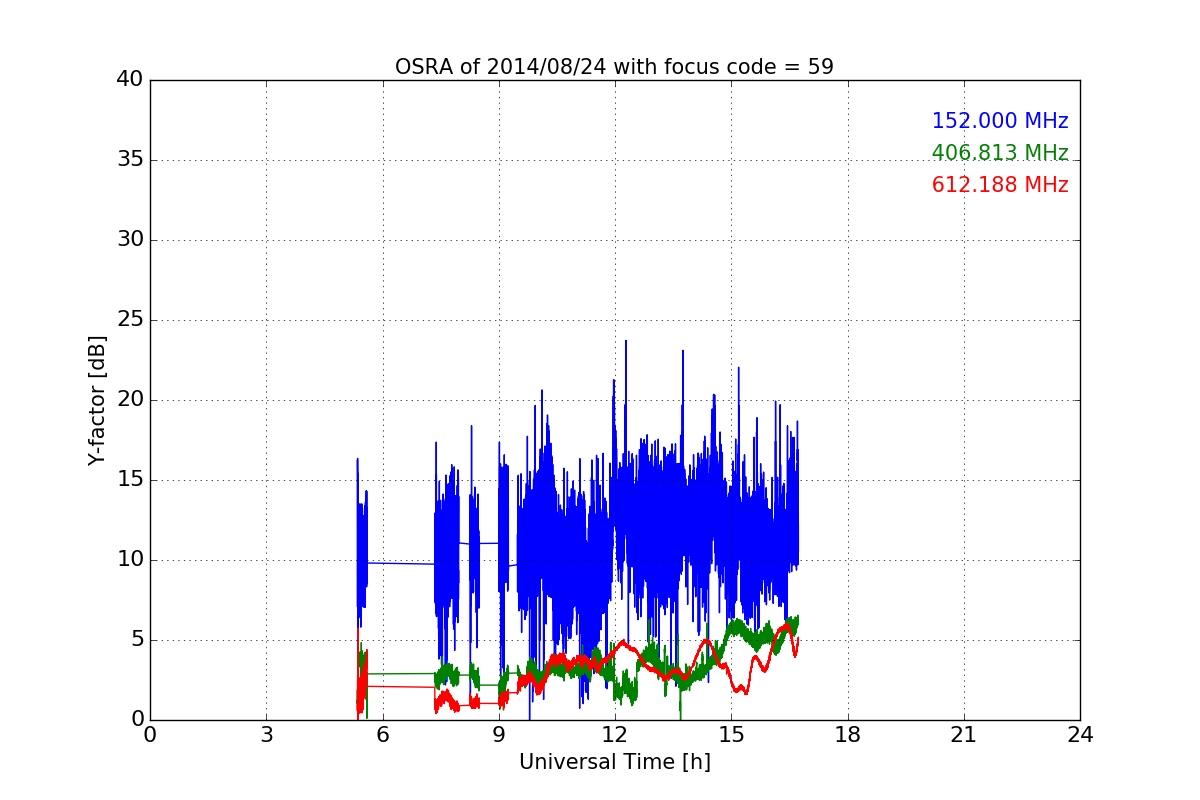Click the y-axis tick label 25
This screenshot has width=1200, height=800.
click(130, 320)
